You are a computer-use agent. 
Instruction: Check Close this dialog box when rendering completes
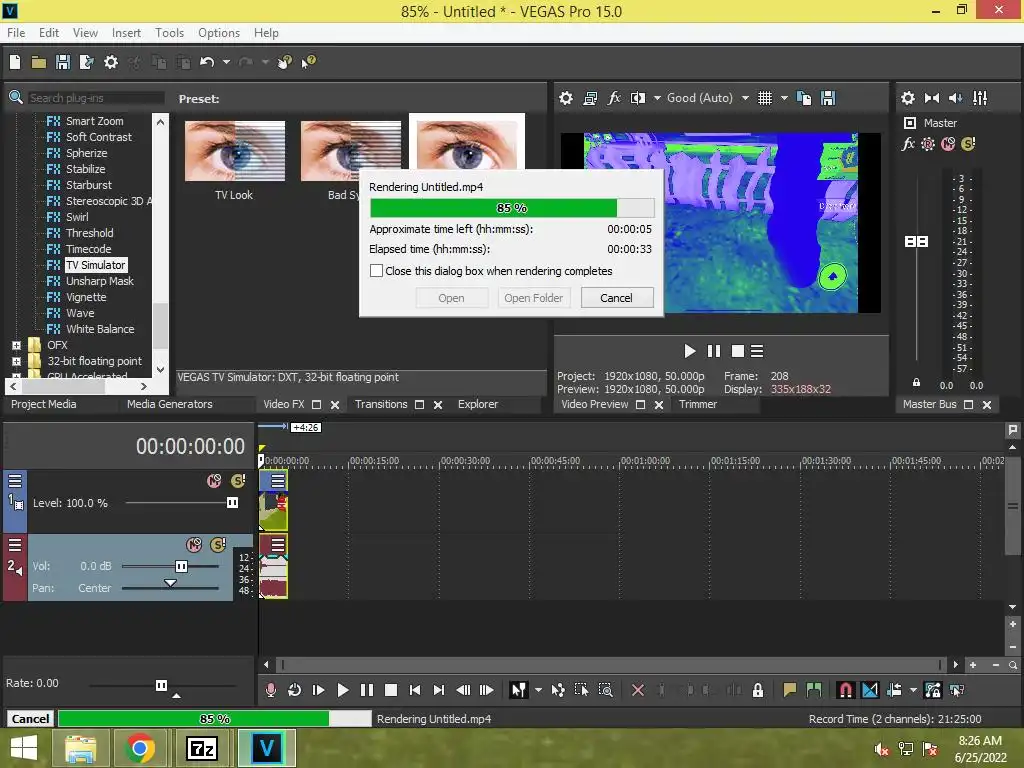(x=376, y=270)
